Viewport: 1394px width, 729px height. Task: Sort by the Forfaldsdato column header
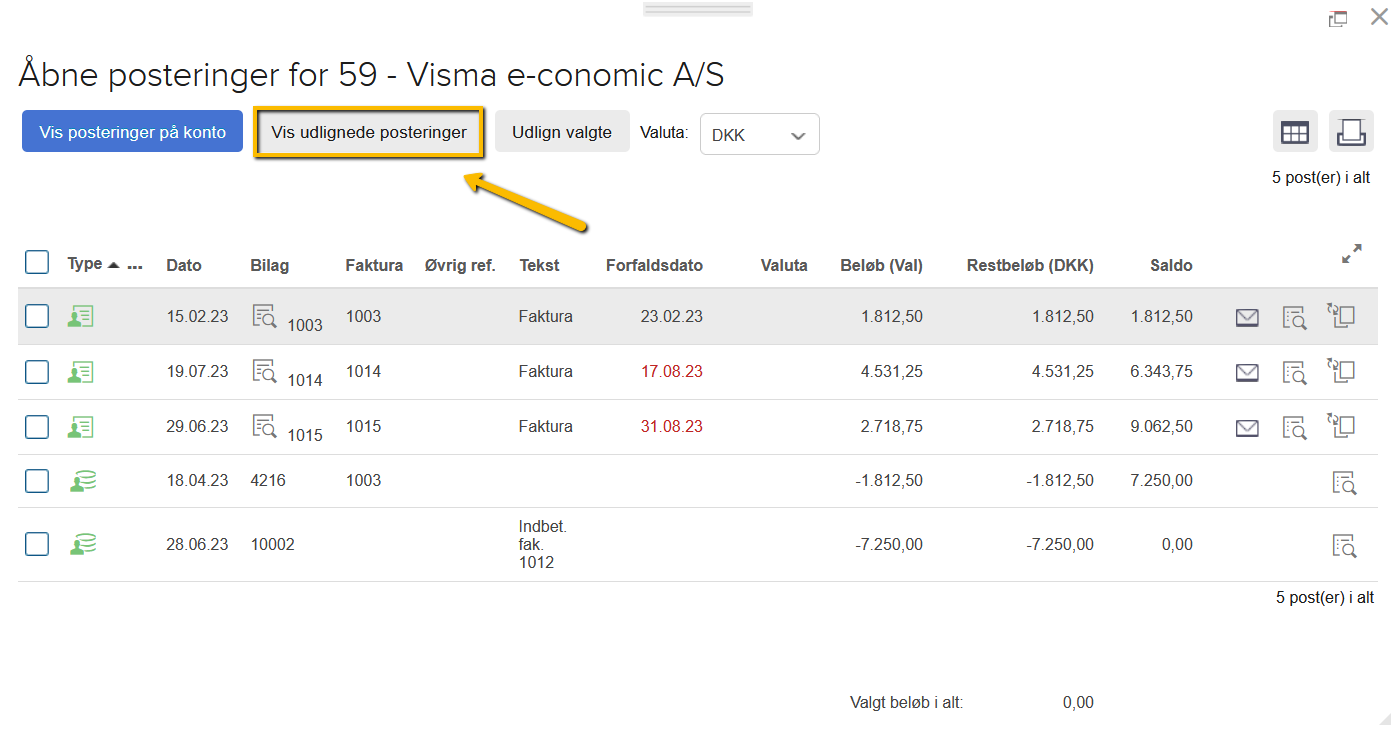pos(654,265)
